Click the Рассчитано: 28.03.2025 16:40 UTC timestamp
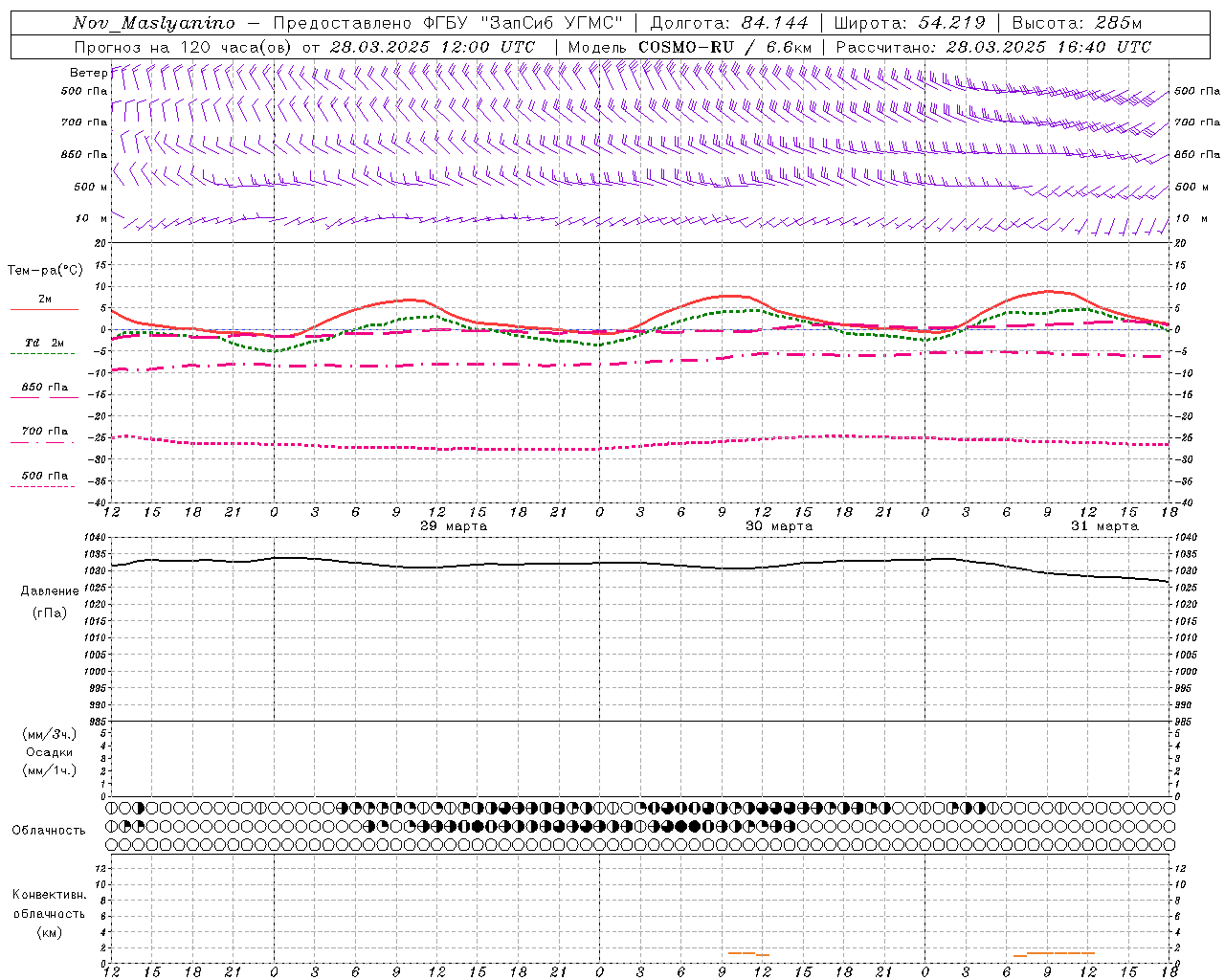The width and height of the screenshot is (1225, 980). [x=993, y=47]
